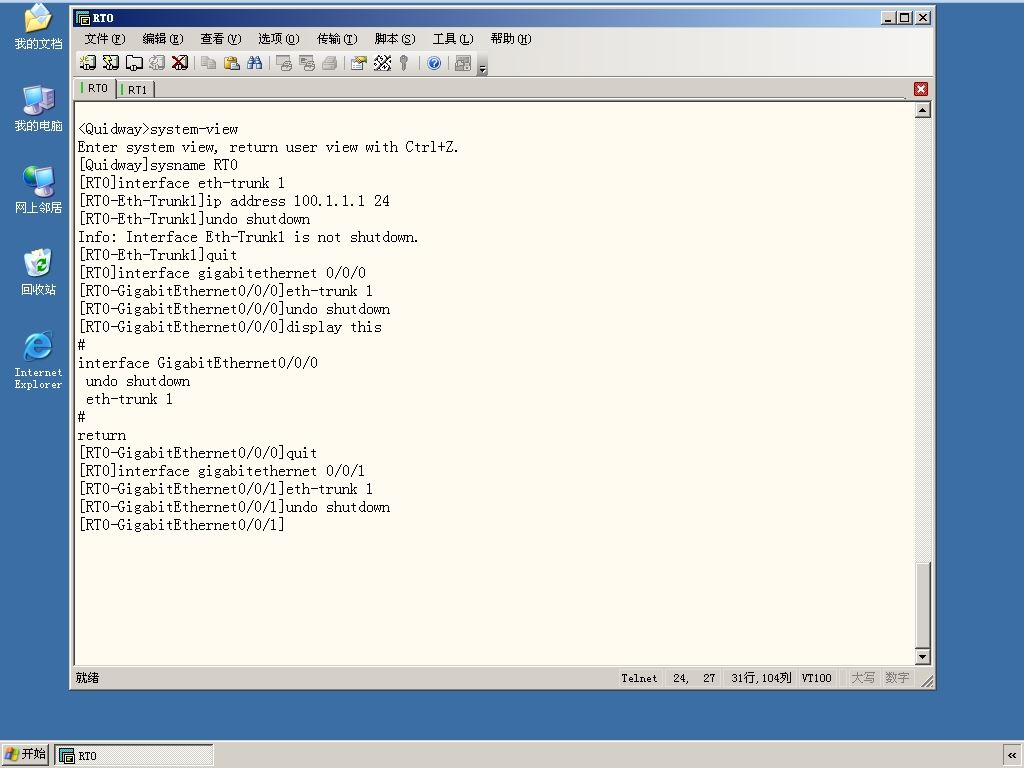Click the 数字 num lock indicator
Image resolution: width=1024 pixels, height=768 pixels.
point(897,678)
